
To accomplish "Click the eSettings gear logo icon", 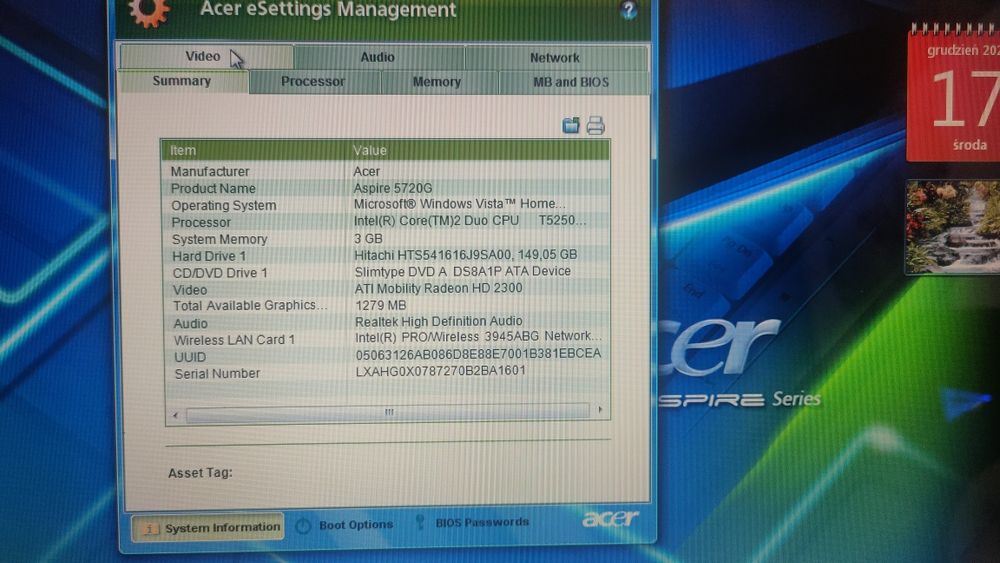I will pyautogui.click(x=149, y=11).
